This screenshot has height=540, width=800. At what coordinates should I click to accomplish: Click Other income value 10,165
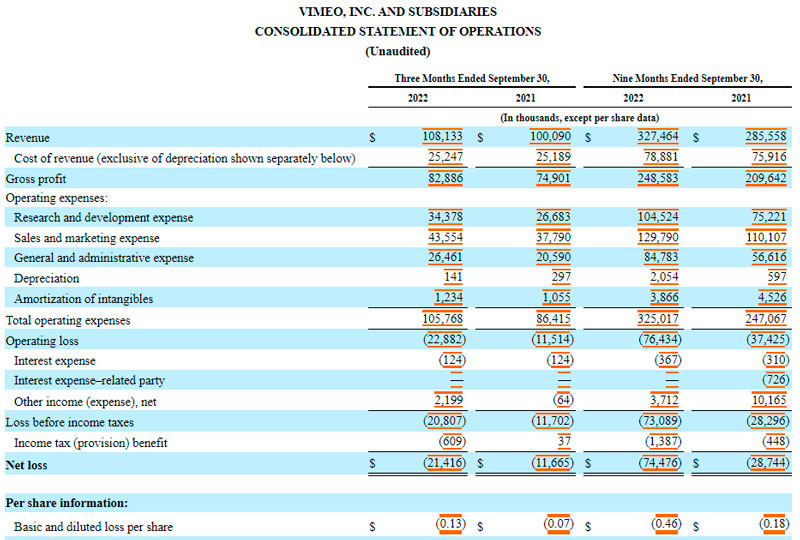[769, 400]
